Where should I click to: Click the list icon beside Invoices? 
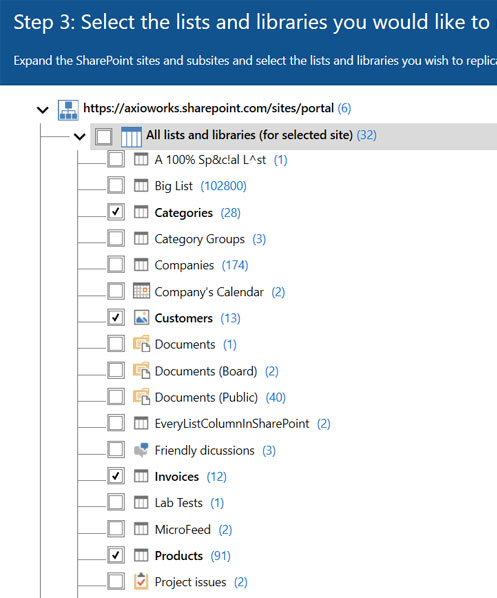coord(141,476)
